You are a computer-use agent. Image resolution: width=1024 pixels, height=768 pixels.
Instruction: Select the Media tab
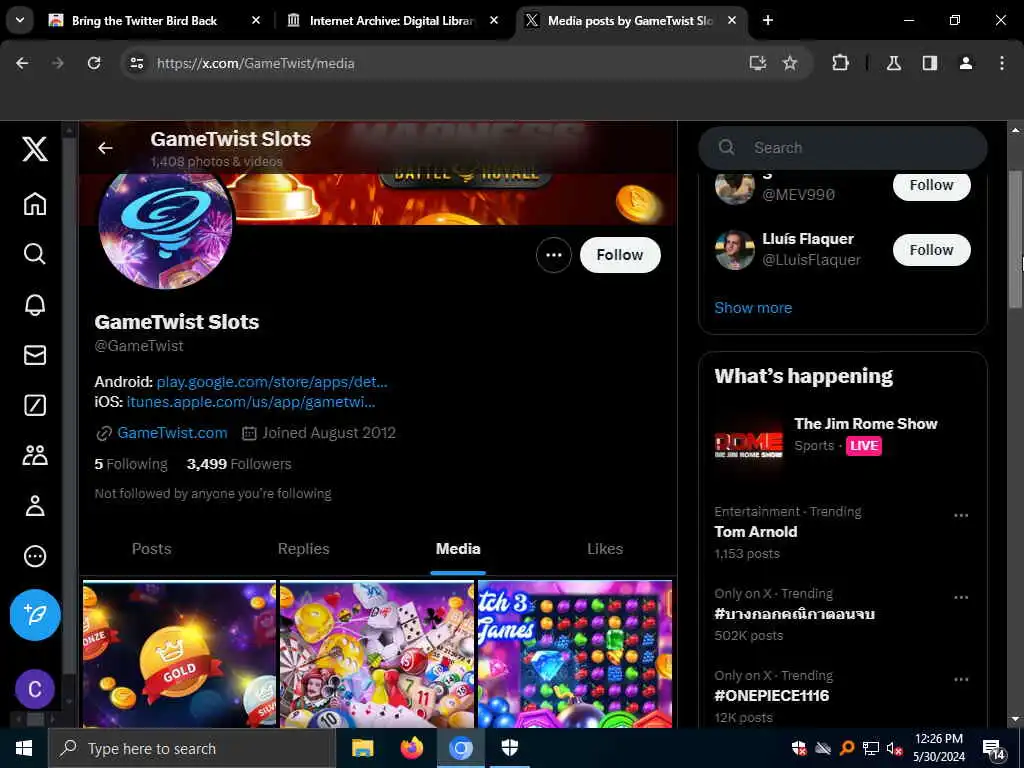pyautogui.click(x=458, y=549)
